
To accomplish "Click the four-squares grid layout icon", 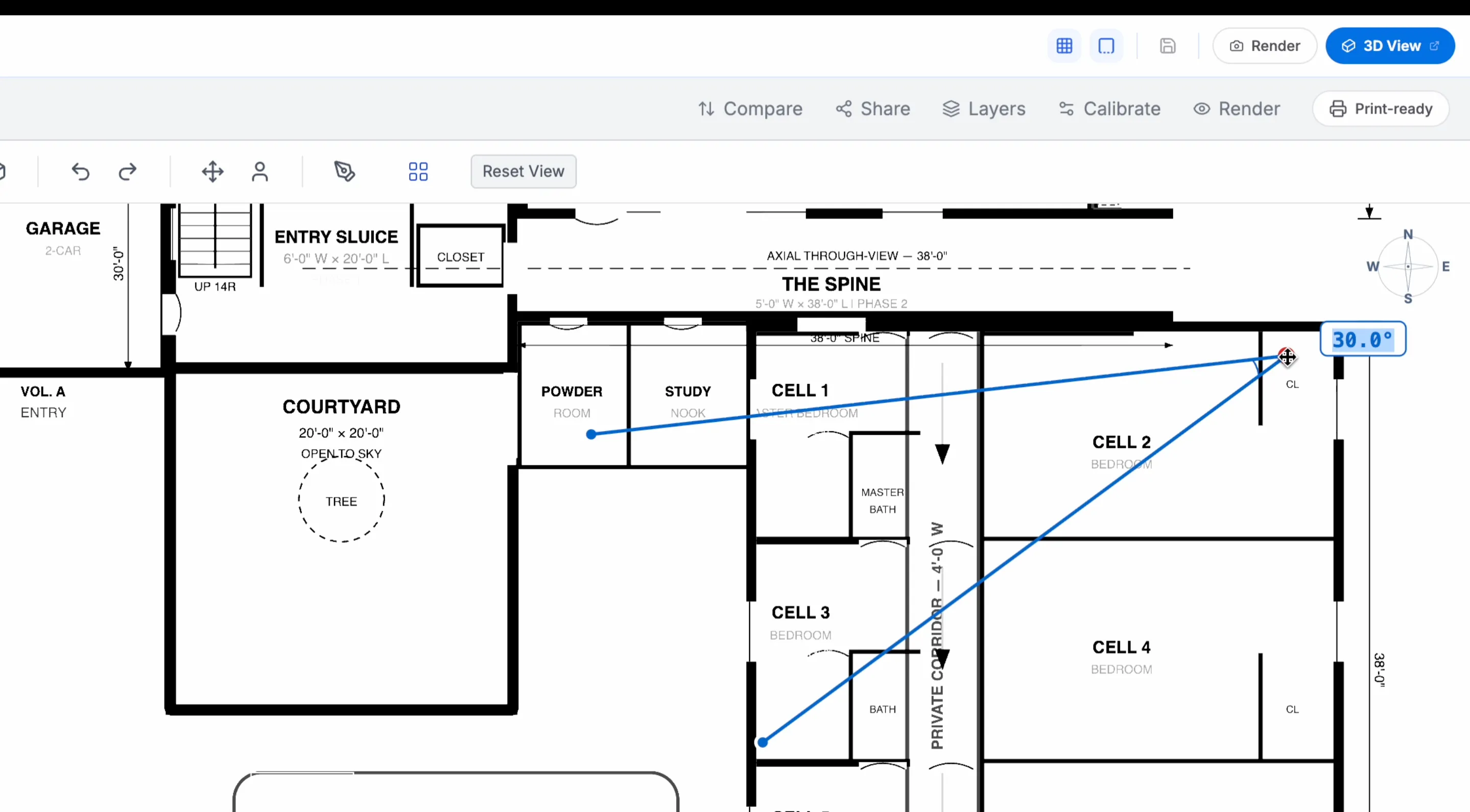I will point(418,171).
